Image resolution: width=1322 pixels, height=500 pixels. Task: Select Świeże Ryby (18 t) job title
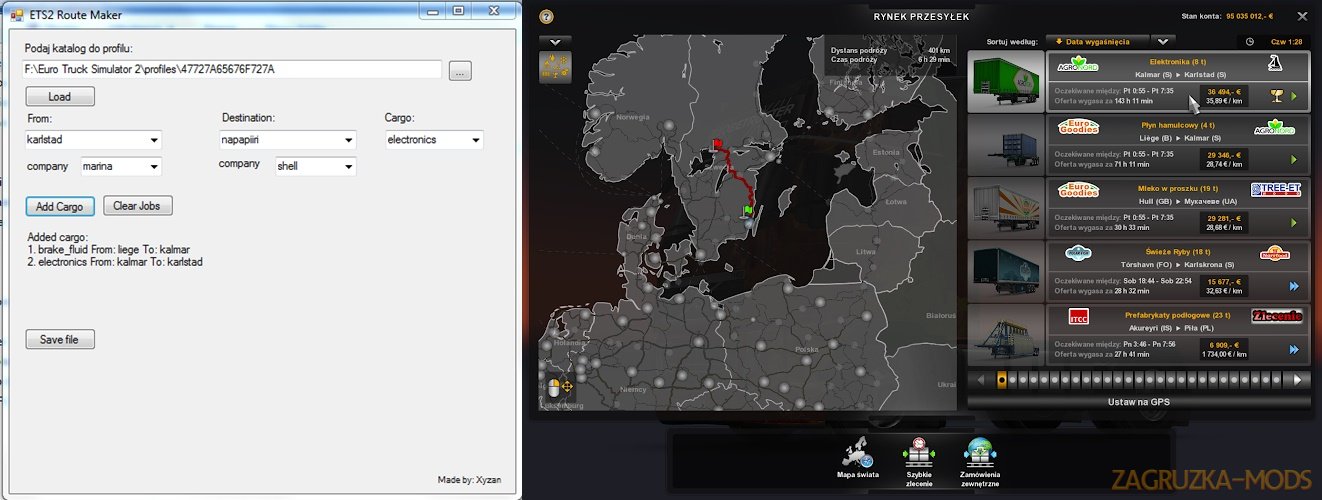point(1176,251)
